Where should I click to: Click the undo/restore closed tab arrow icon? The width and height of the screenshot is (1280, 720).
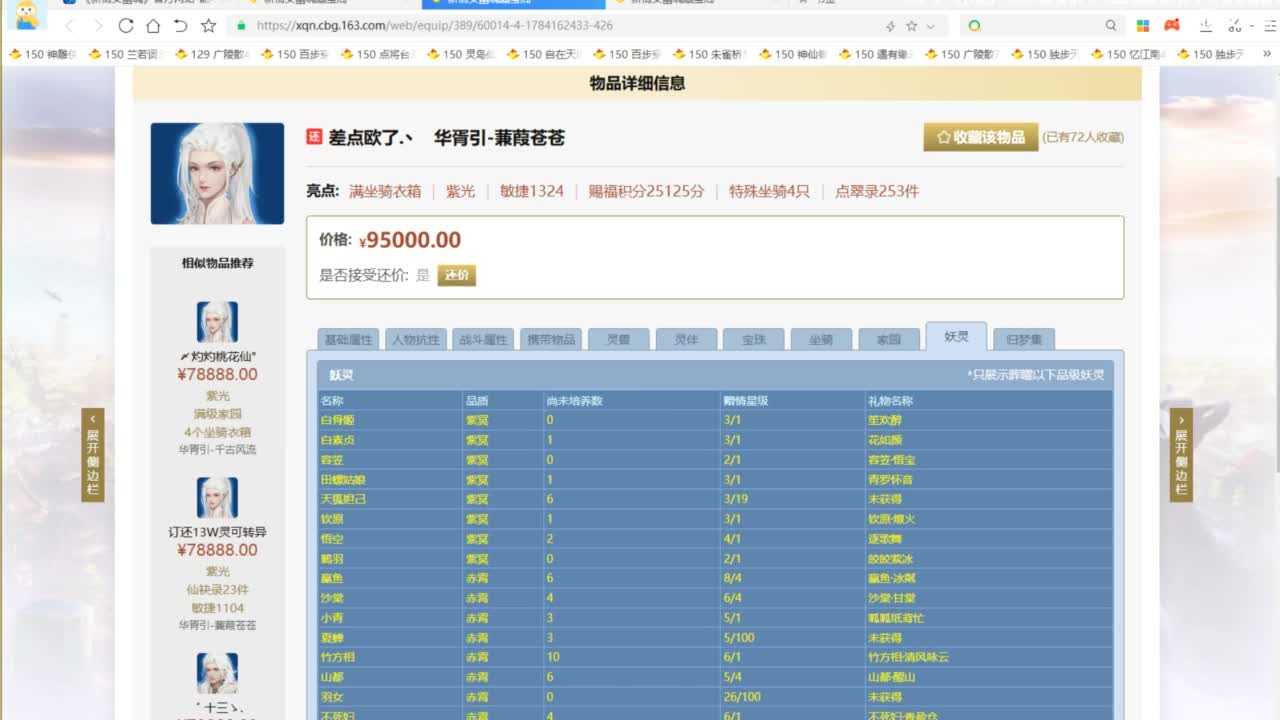(180, 26)
